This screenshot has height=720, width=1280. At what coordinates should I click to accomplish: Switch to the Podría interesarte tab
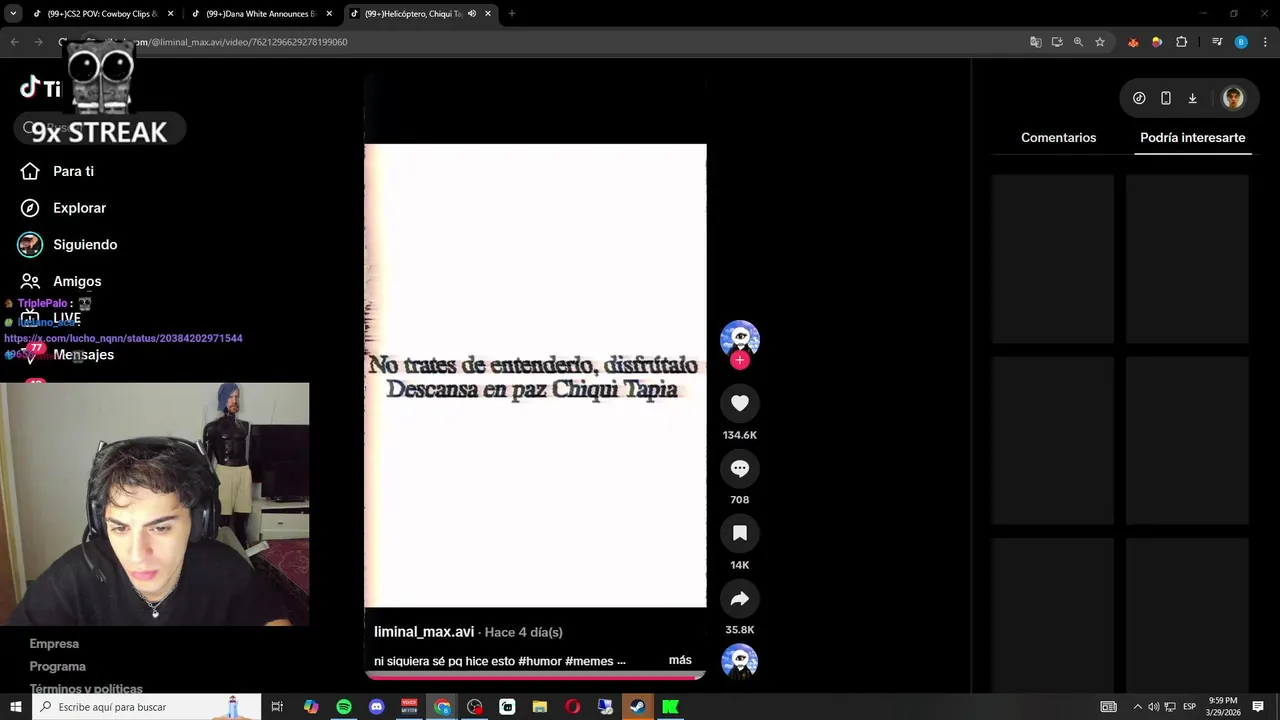[x=1192, y=138]
